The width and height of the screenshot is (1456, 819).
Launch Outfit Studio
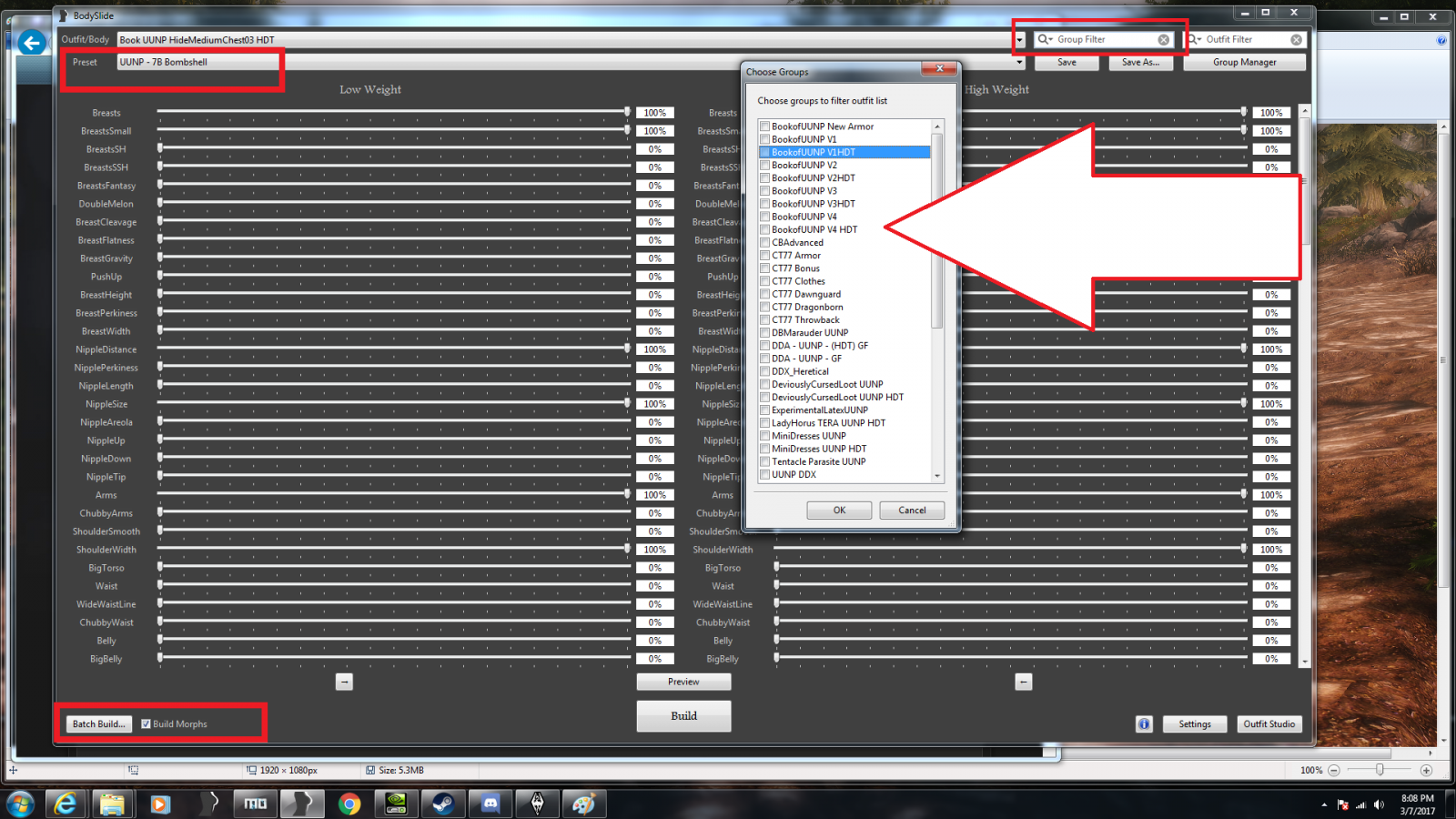(x=1269, y=724)
